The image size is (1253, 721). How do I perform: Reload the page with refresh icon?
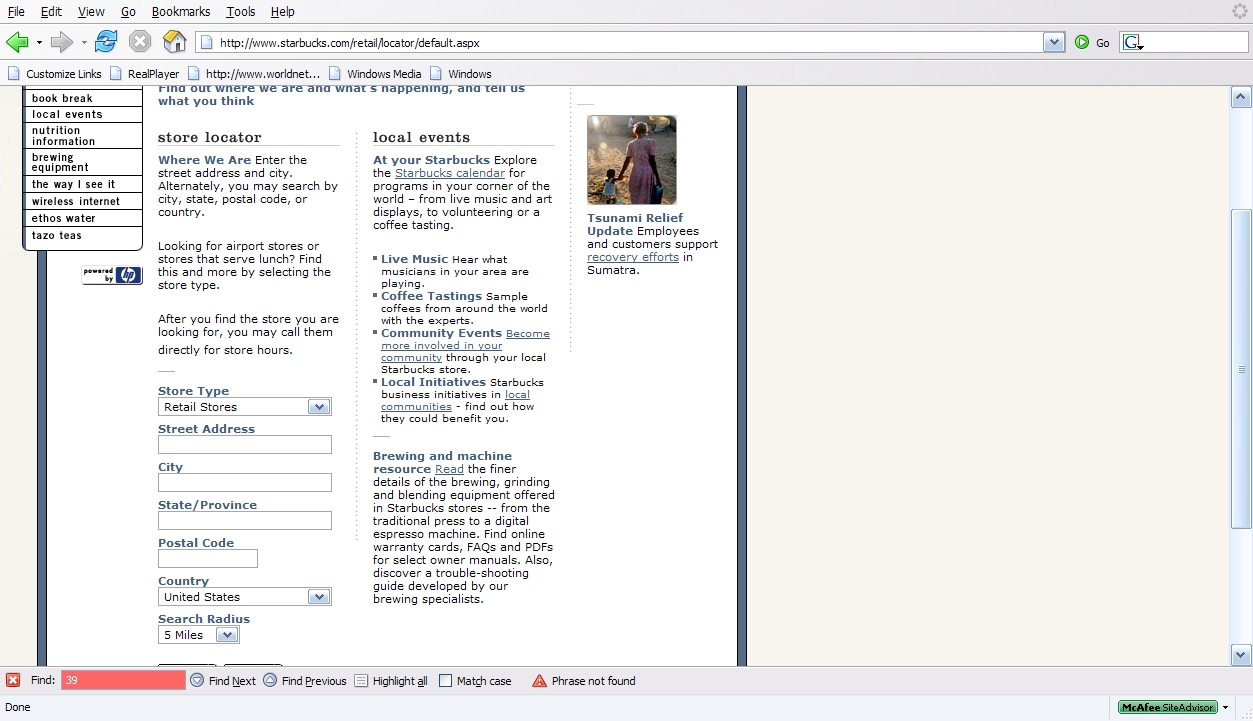click(106, 42)
